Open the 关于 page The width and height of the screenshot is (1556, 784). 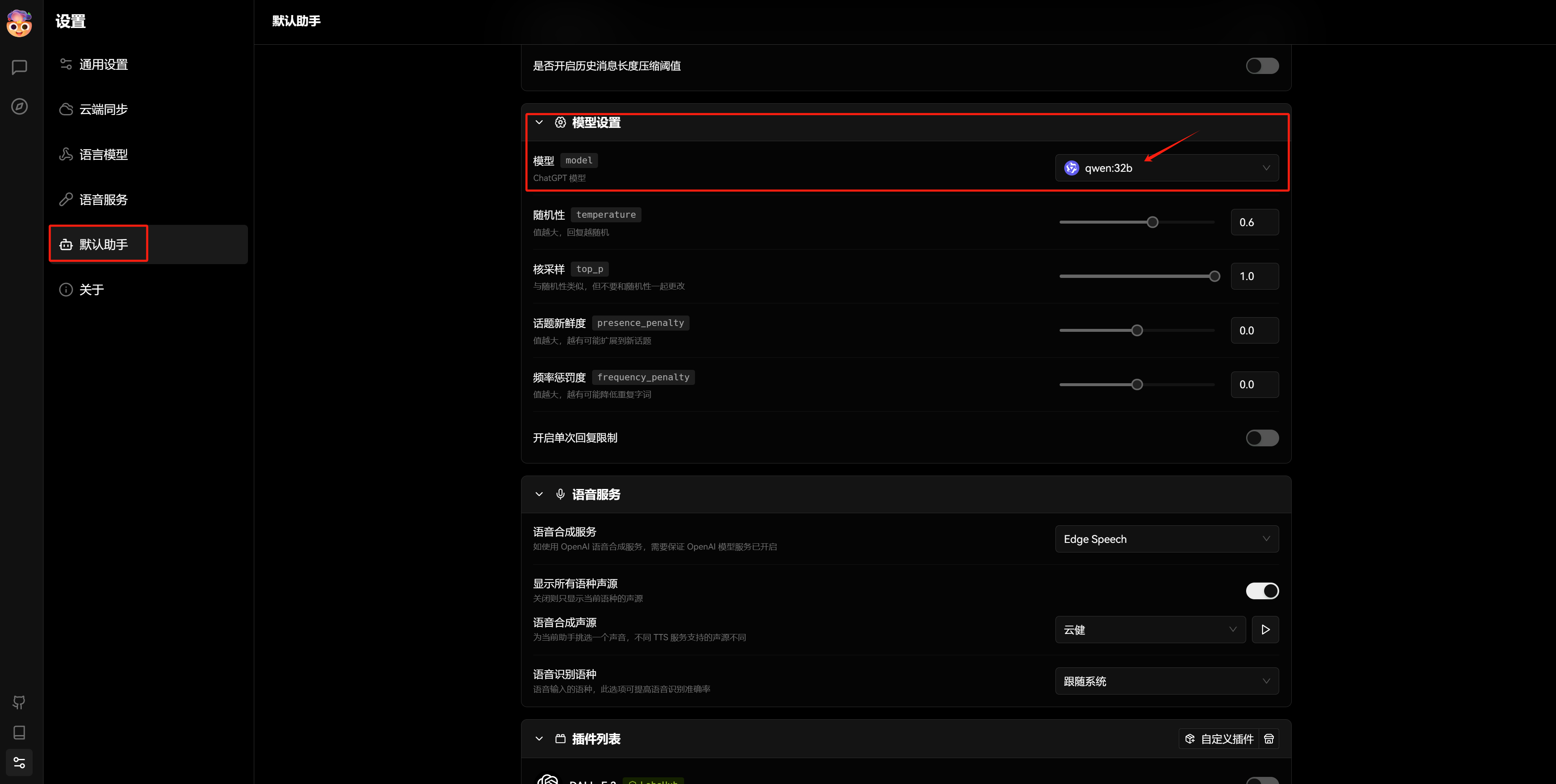[x=91, y=290]
